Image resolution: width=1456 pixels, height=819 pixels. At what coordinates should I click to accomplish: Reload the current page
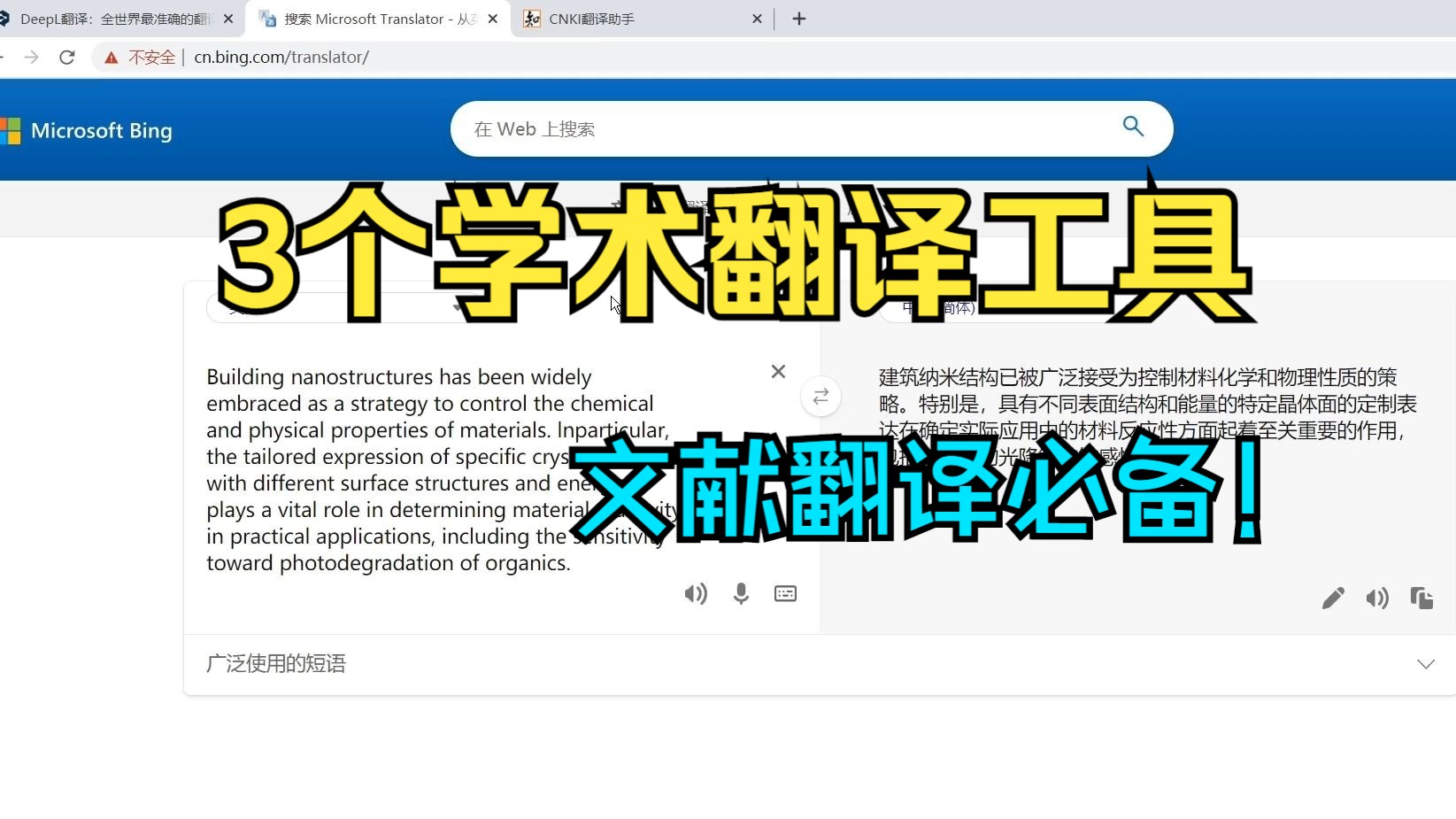[66, 58]
